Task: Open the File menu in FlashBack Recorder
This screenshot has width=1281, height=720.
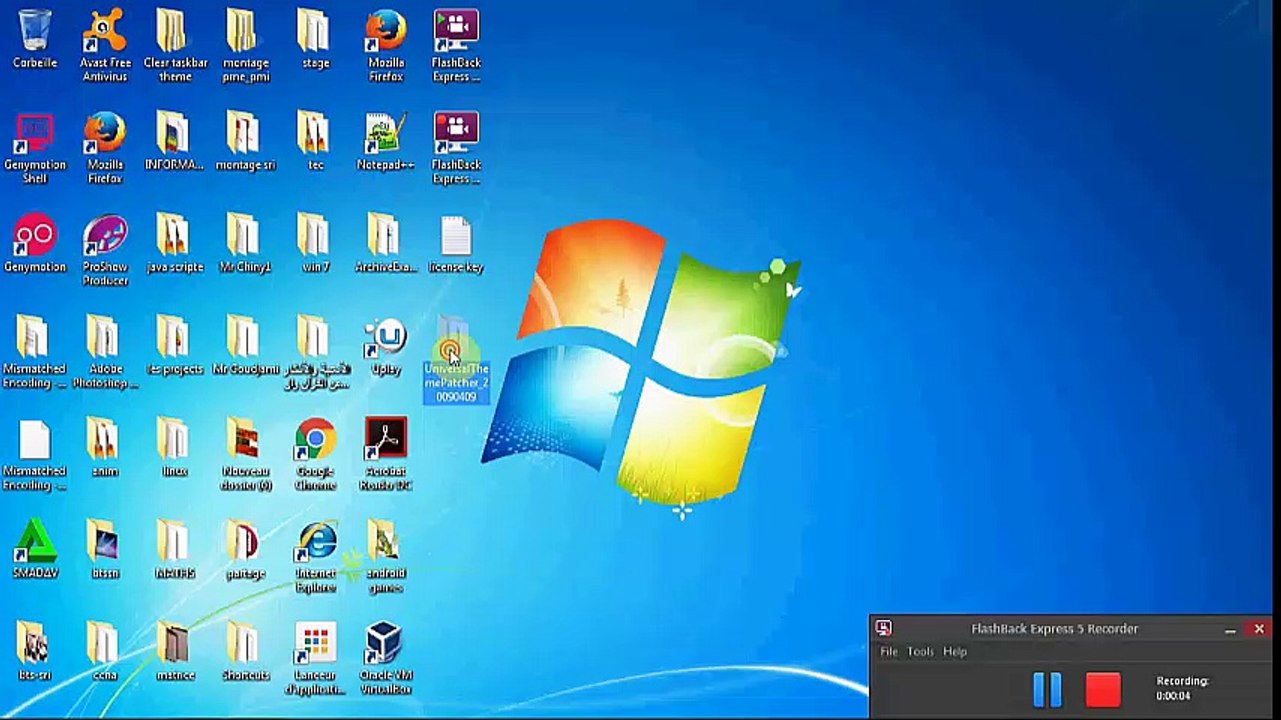Action: click(888, 652)
